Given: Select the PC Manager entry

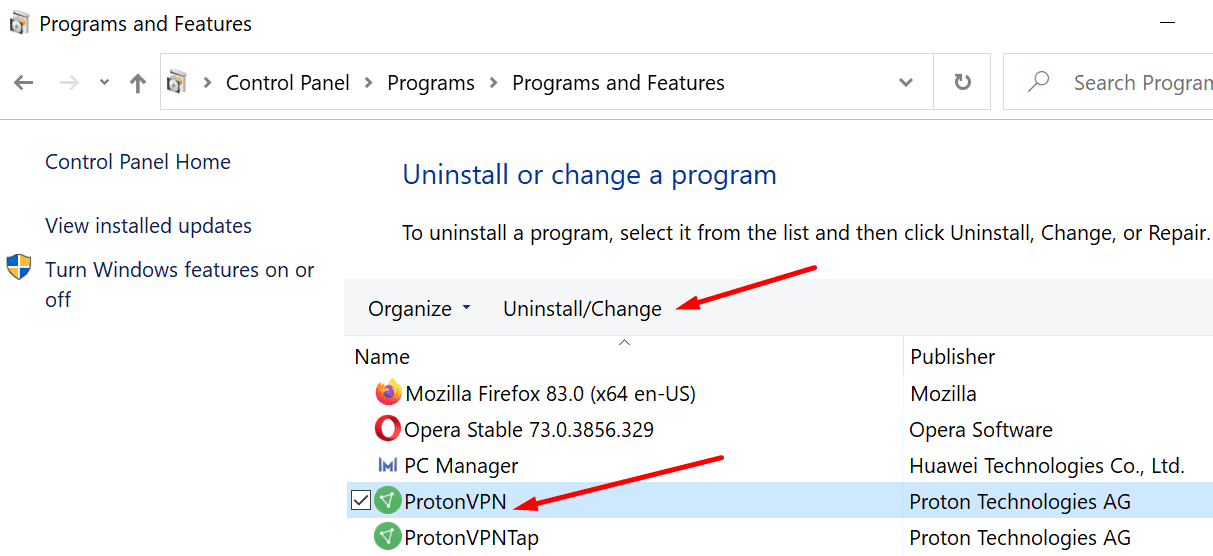Looking at the screenshot, I should (x=461, y=466).
